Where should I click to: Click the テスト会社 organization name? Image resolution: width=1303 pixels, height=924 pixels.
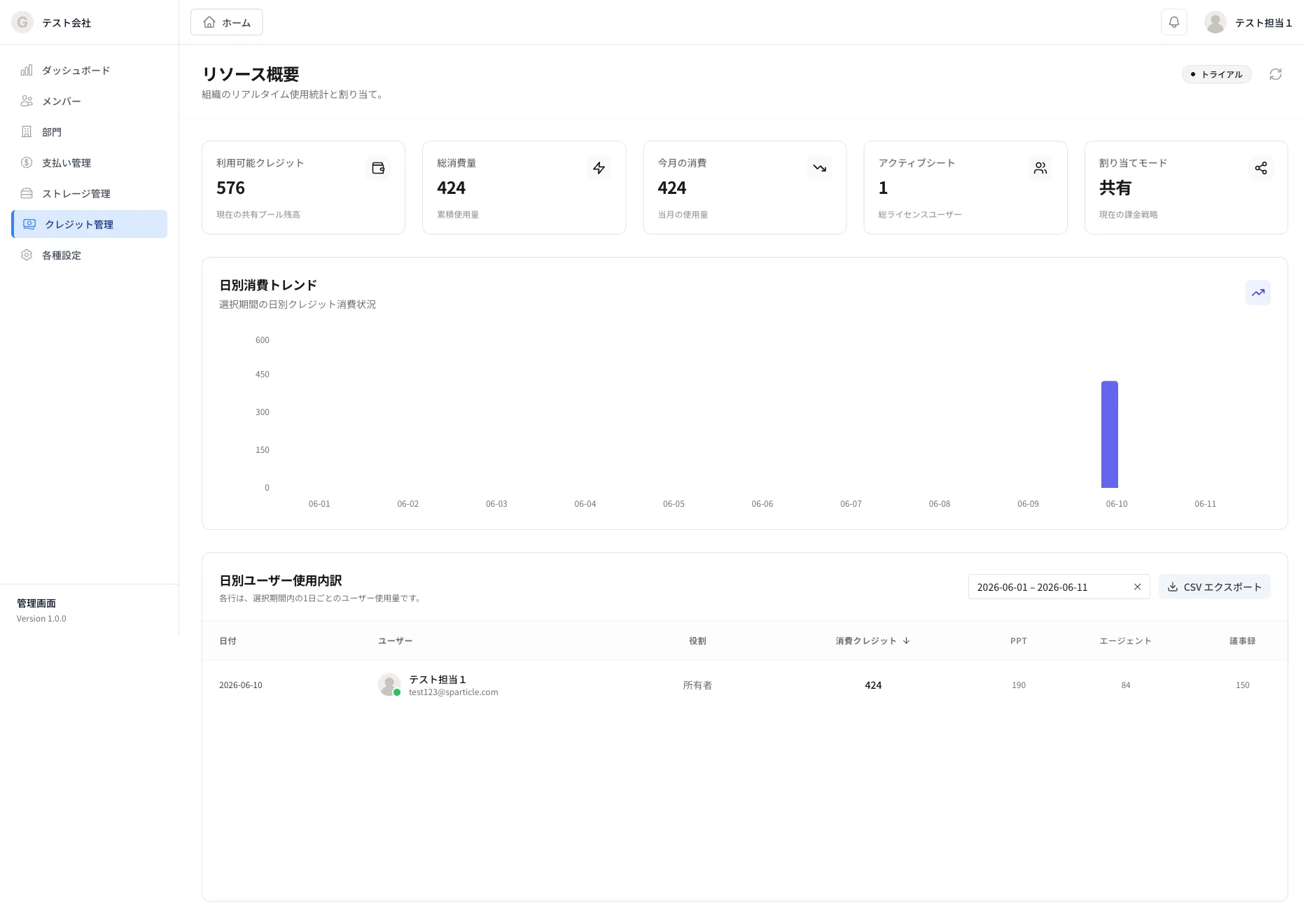tap(67, 23)
